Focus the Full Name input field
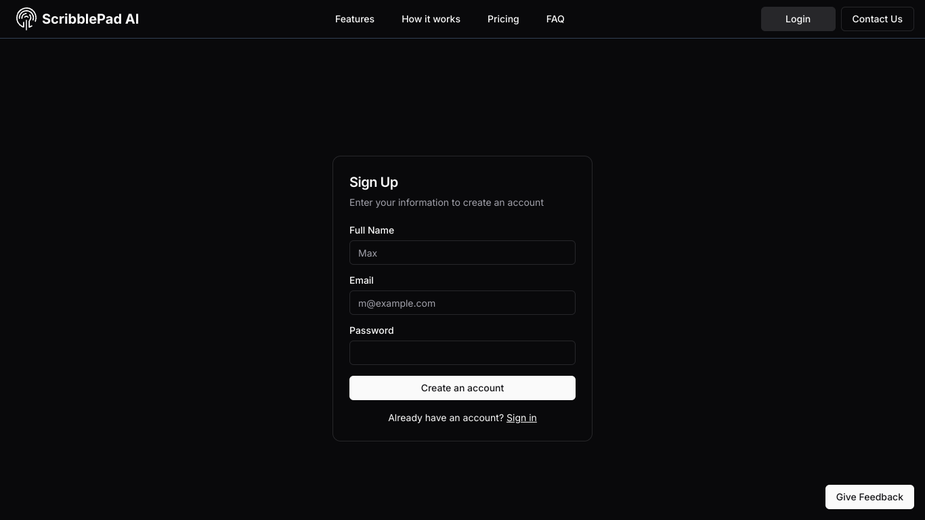This screenshot has width=925, height=520. point(462,253)
